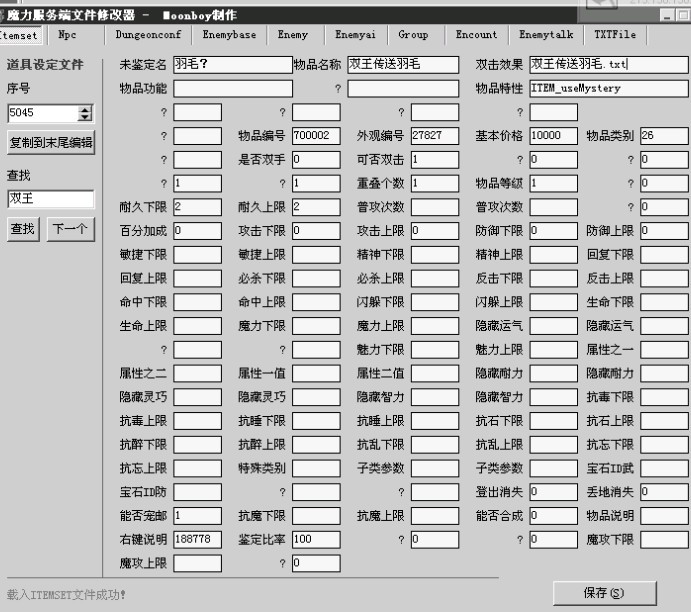Increase the 序号 value with the up arrow
Viewport: 691px width, 612px height.
coord(85,109)
